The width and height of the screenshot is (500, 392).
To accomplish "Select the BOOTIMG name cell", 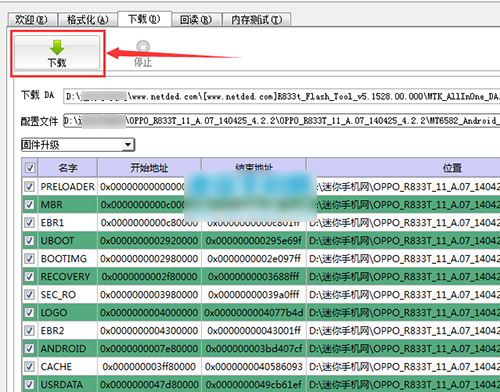I will 68,259.
